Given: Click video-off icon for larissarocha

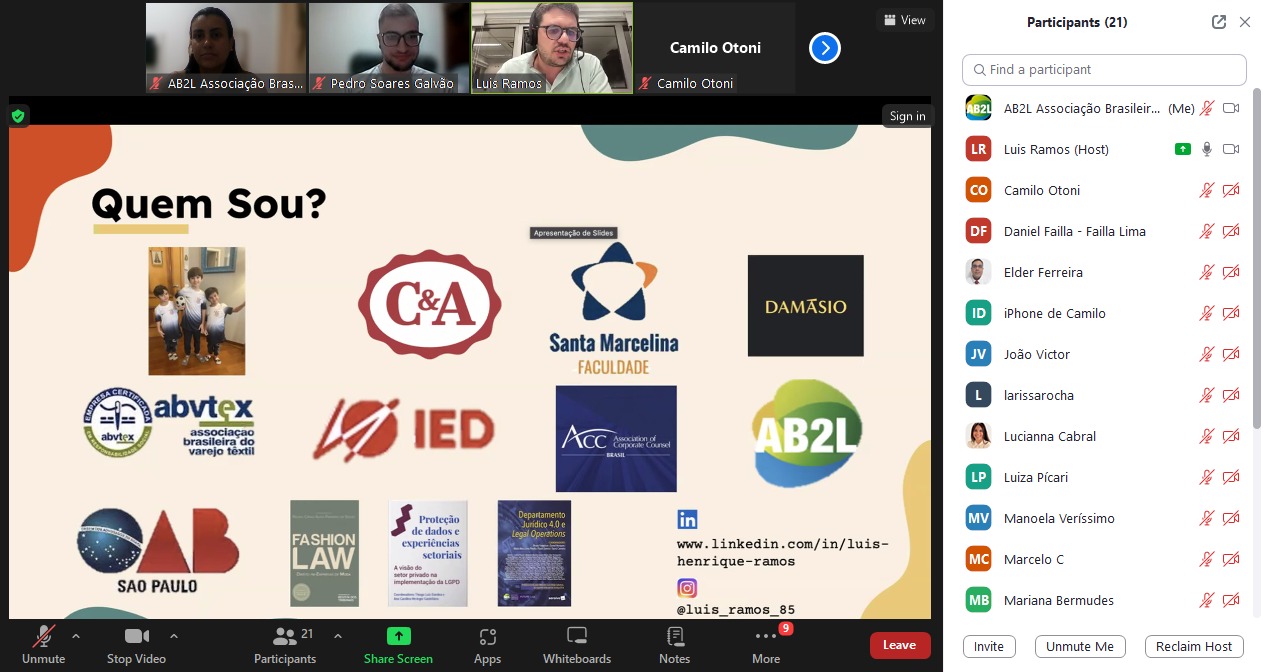Looking at the screenshot, I should pyautogui.click(x=1231, y=395).
